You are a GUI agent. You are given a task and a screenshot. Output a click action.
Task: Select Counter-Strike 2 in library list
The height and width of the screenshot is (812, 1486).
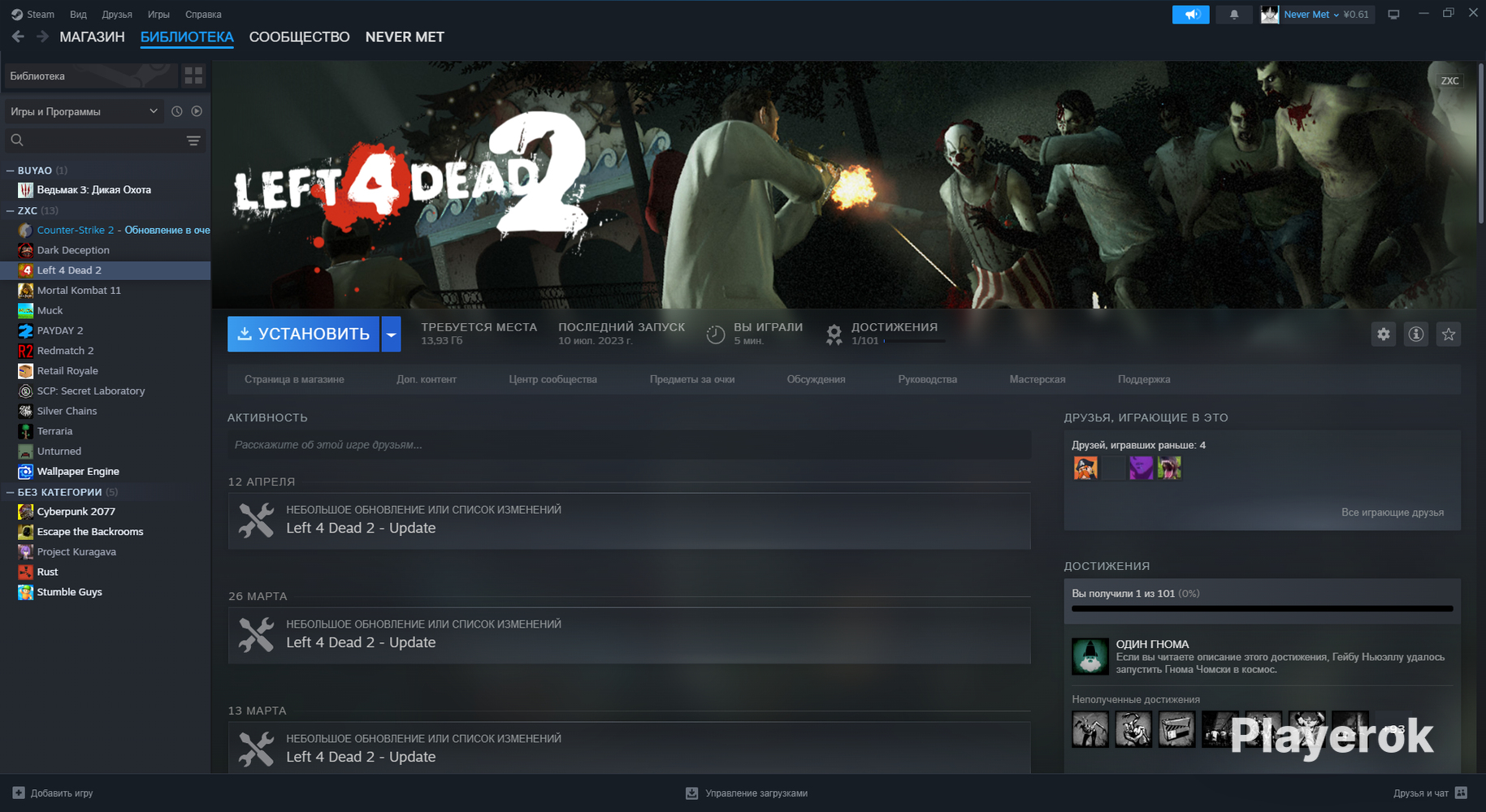point(106,230)
